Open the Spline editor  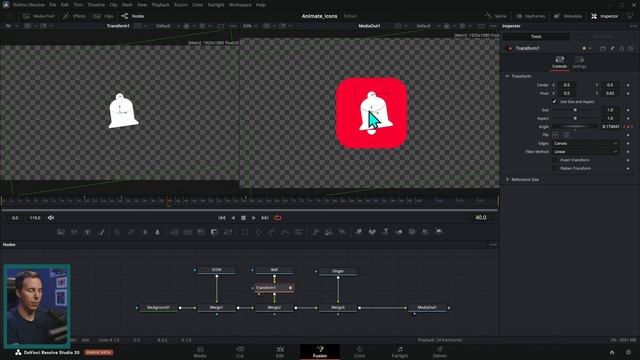point(496,16)
